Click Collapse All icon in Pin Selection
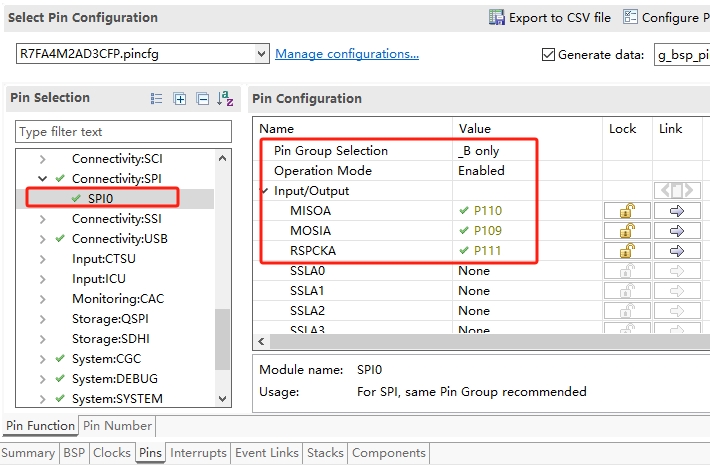This screenshot has width=710, height=465. (202, 98)
